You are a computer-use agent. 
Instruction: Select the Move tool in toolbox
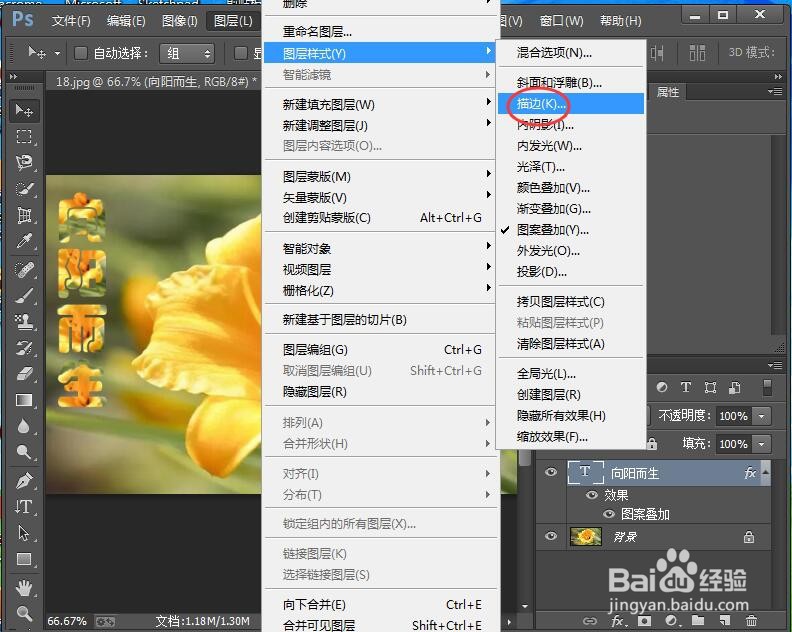pos(24,111)
